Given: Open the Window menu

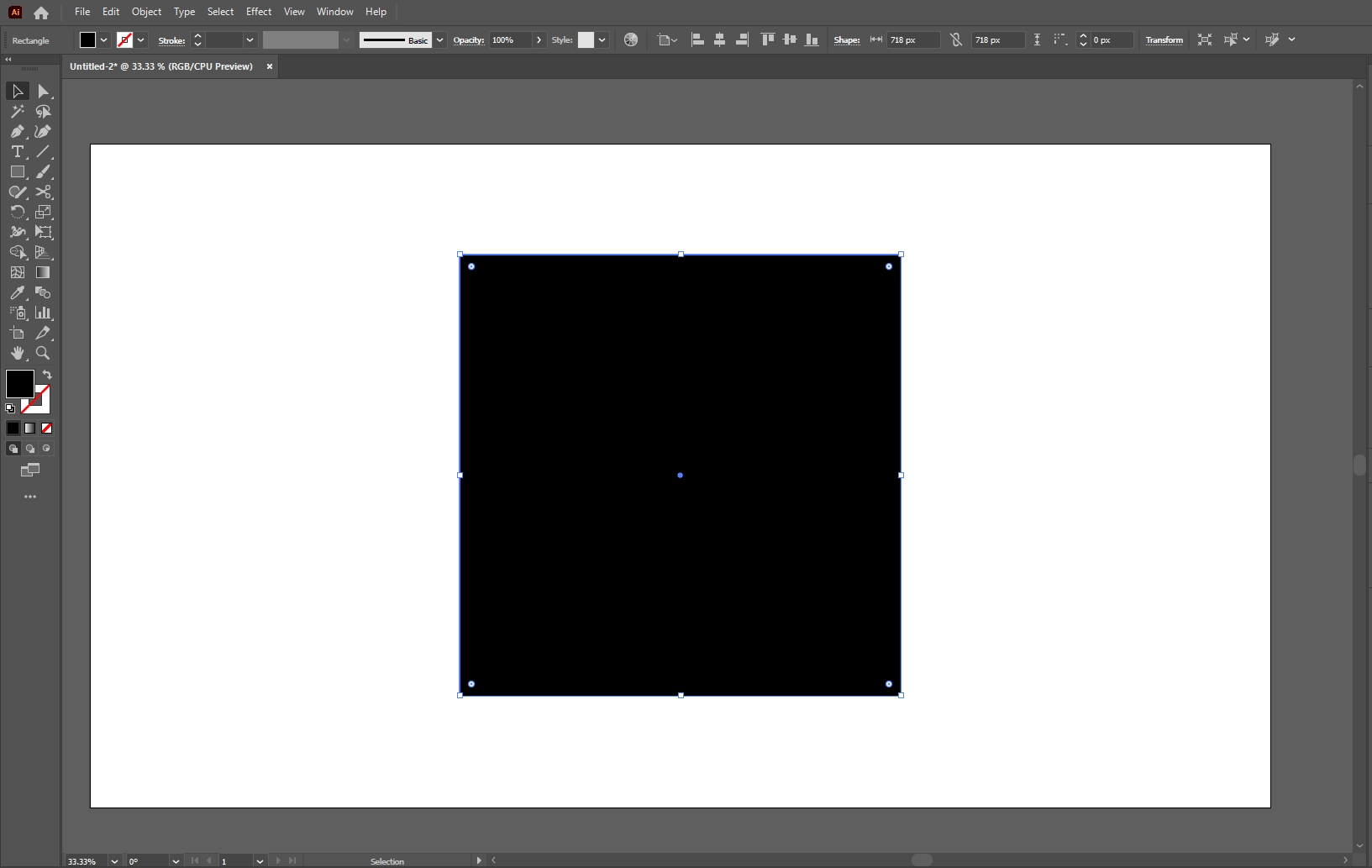Looking at the screenshot, I should tap(334, 12).
